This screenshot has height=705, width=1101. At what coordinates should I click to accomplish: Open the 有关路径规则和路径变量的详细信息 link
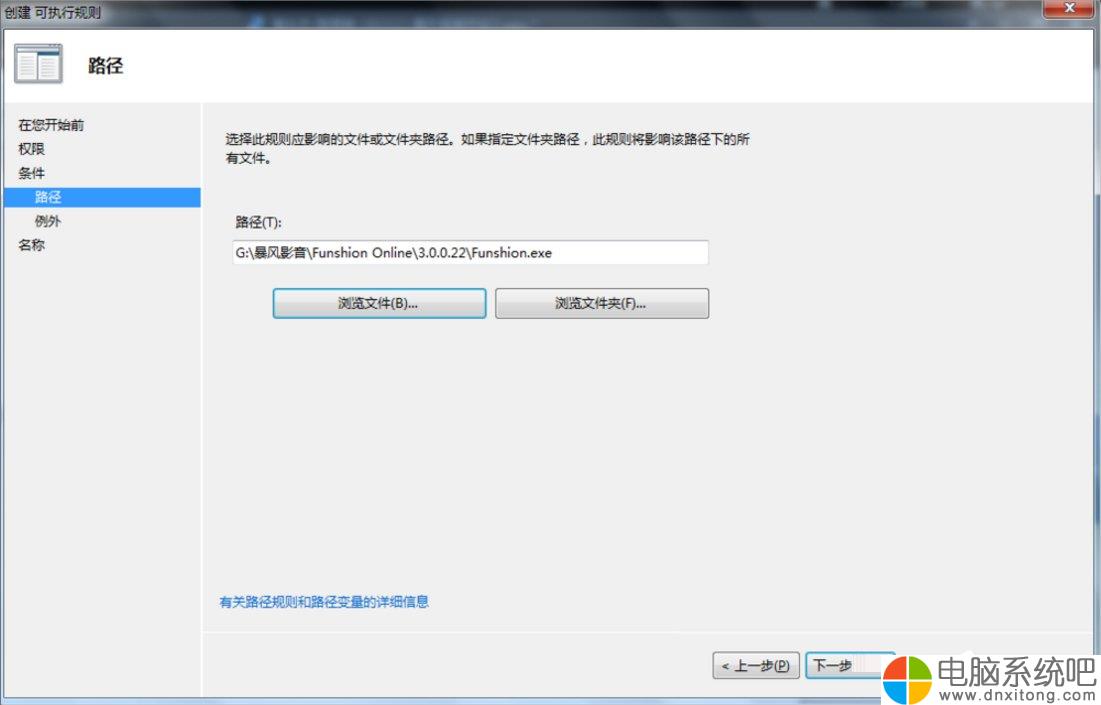click(x=324, y=602)
